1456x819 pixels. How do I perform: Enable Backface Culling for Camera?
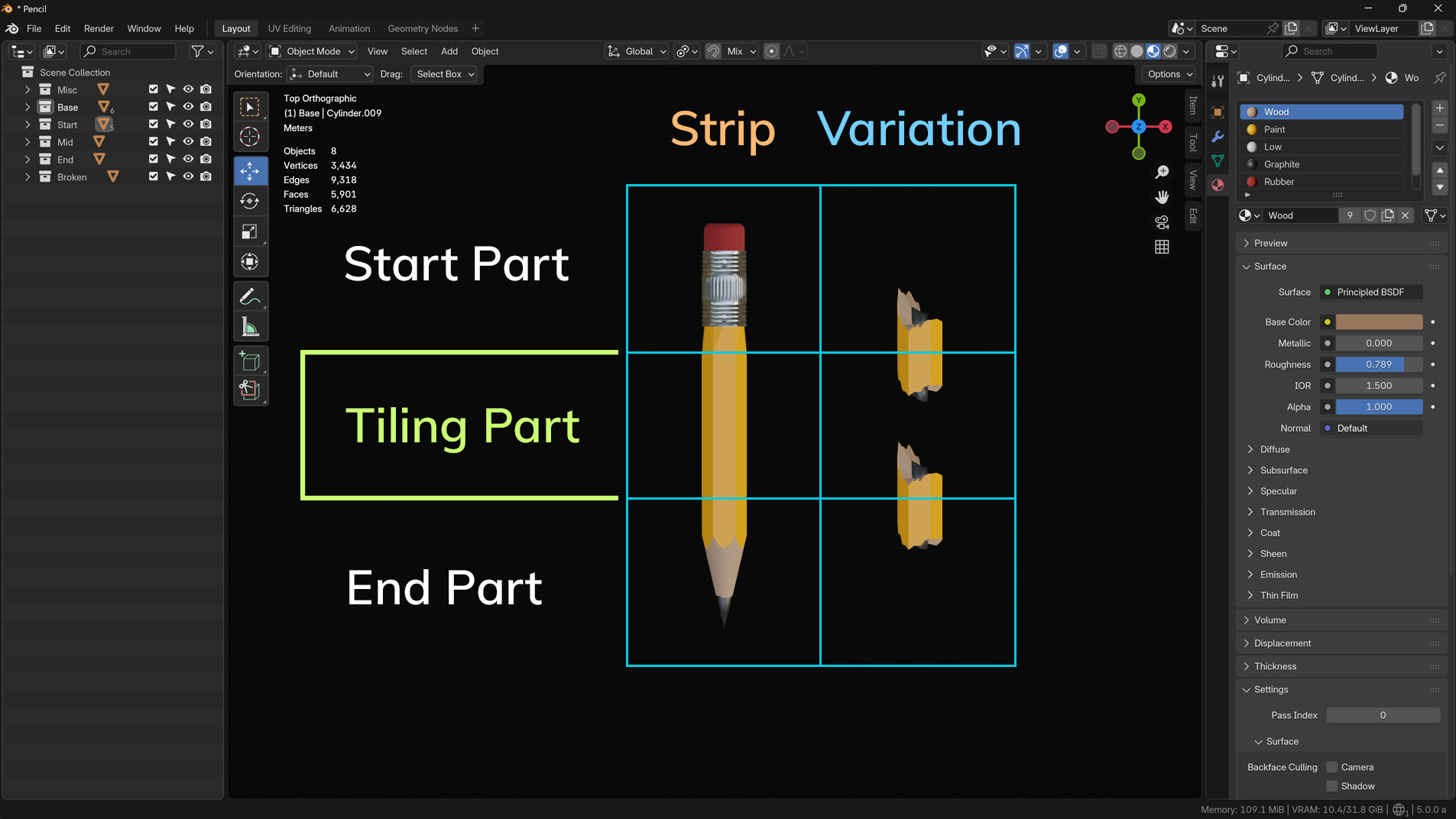[1332, 767]
